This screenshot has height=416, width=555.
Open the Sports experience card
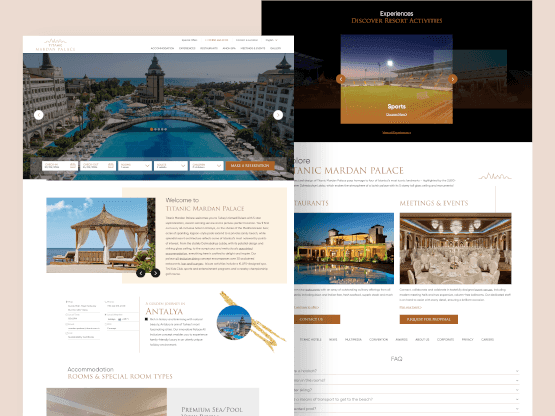(x=396, y=79)
